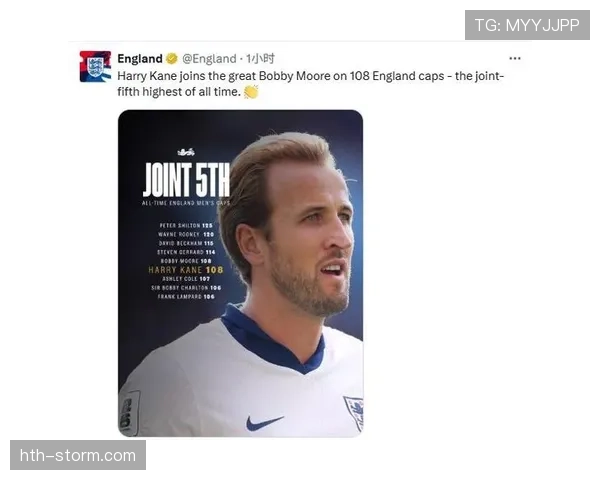Click the FRANK LAMPARD 106 row
The image size is (600, 480).
click(186, 297)
